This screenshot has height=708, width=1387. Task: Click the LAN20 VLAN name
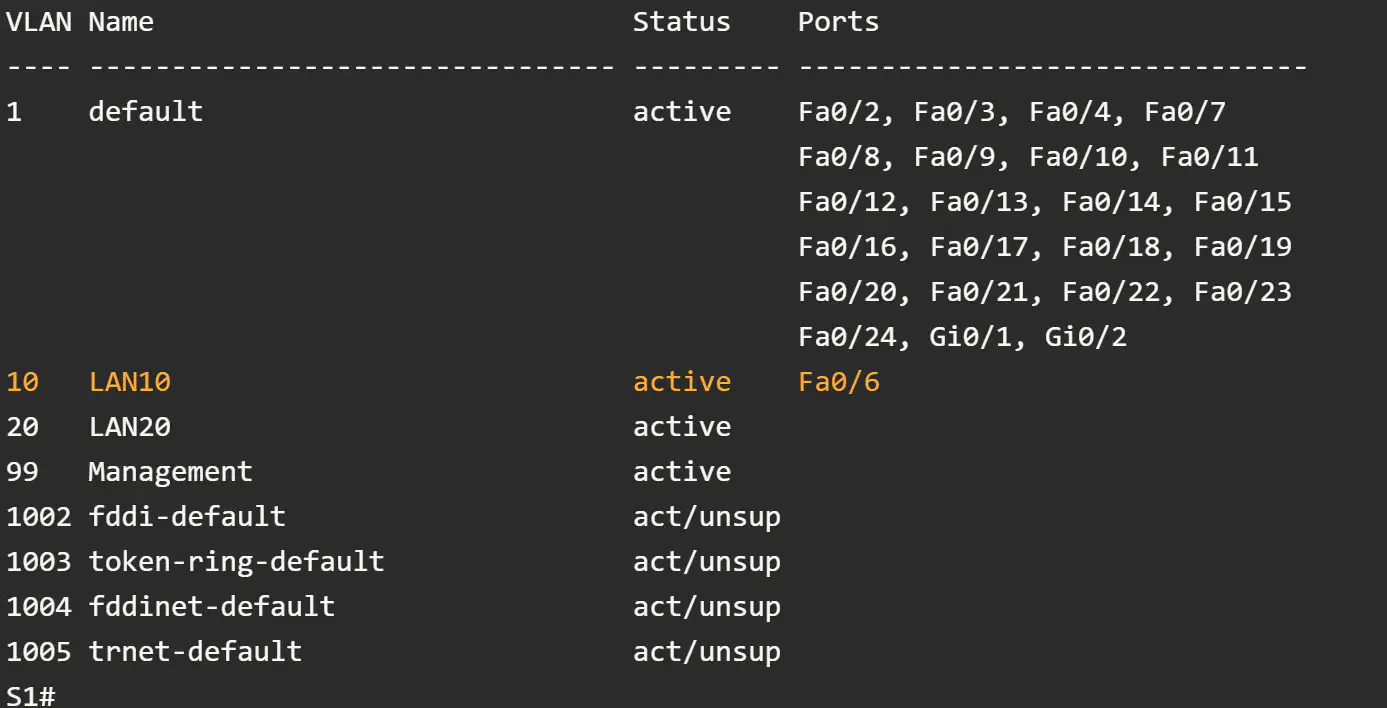click(130, 427)
